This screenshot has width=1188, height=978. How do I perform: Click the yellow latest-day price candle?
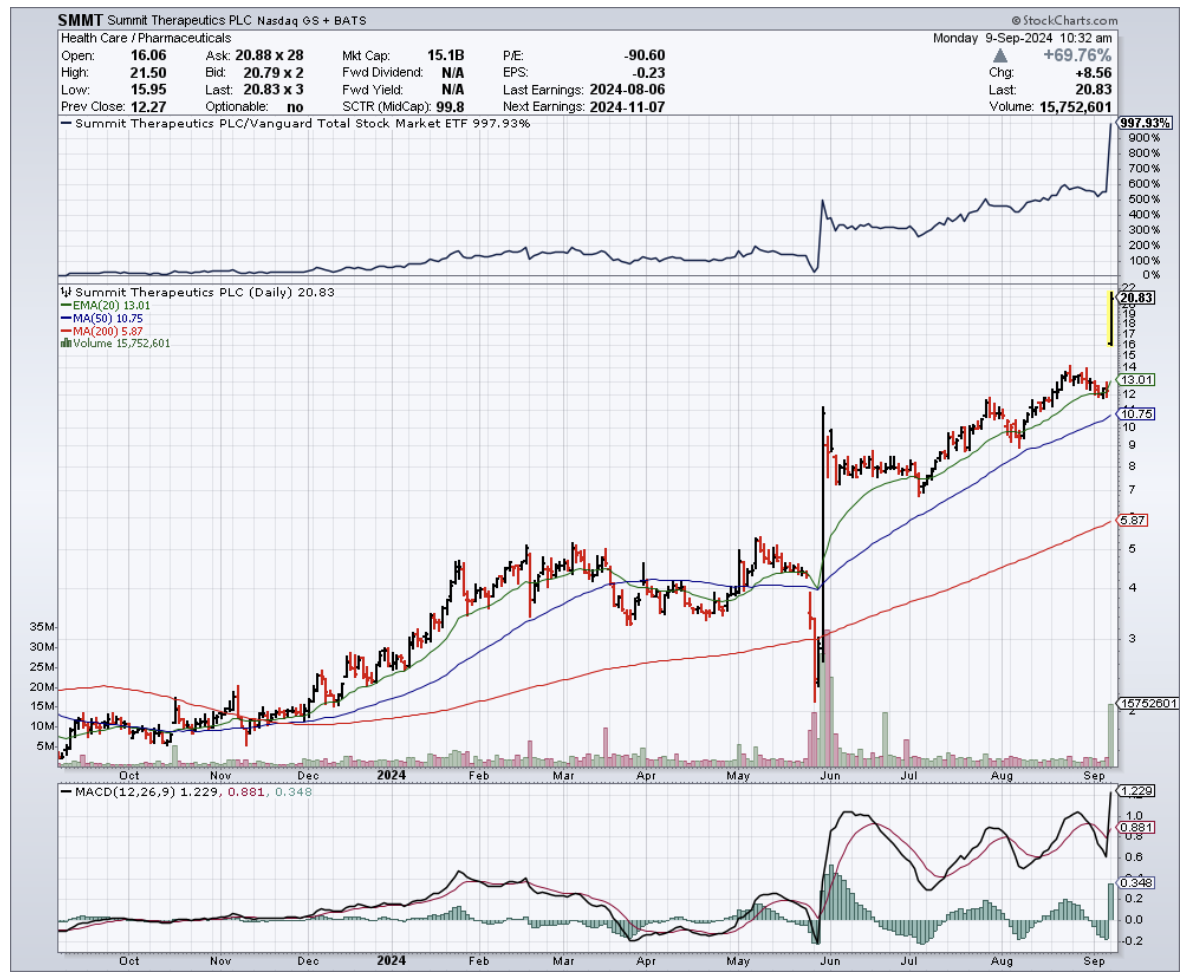click(x=1110, y=318)
